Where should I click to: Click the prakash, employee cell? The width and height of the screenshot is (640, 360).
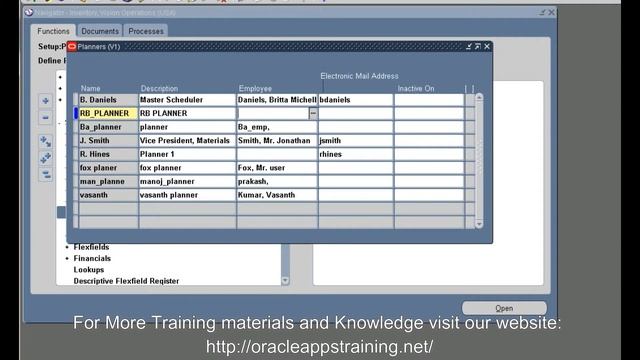pos(277,181)
